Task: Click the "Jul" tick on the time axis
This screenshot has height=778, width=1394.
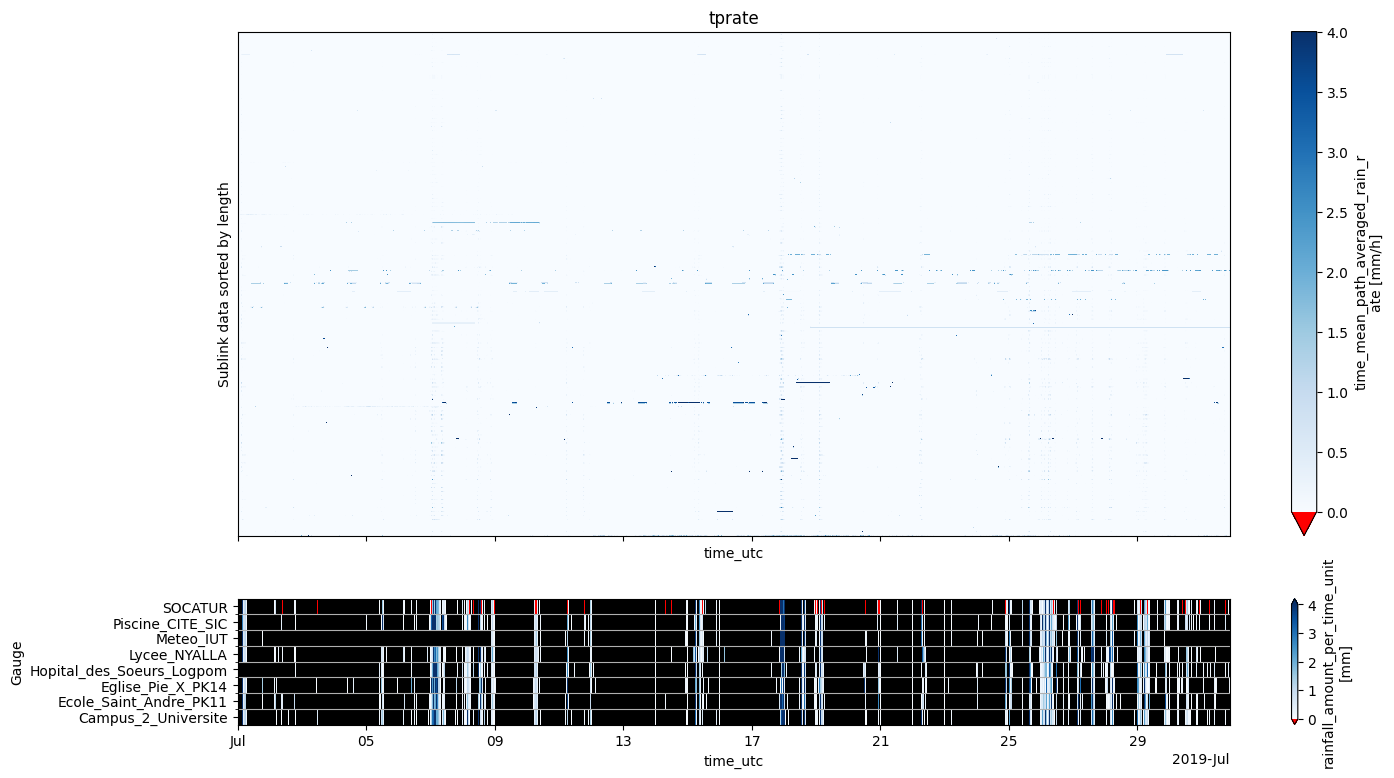Action: (x=238, y=741)
